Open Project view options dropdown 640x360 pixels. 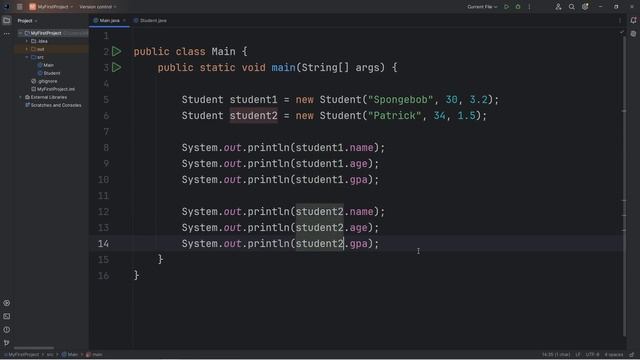click(27, 20)
